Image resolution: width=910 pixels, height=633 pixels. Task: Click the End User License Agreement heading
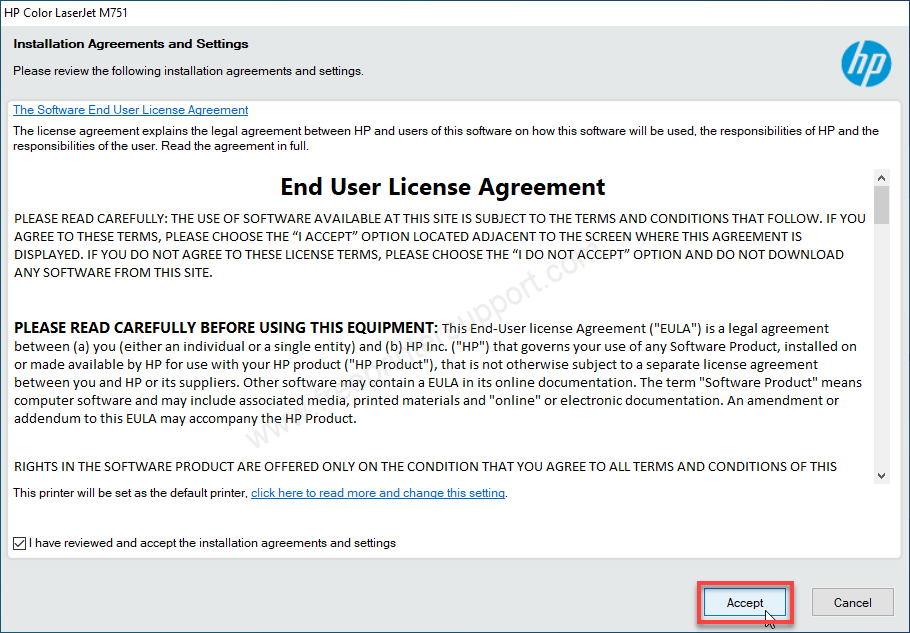442,187
